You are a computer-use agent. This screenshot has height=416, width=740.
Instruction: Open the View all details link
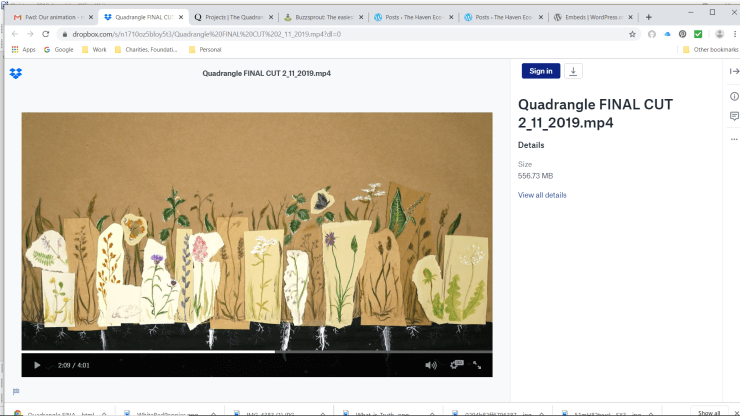[x=542, y=195]
